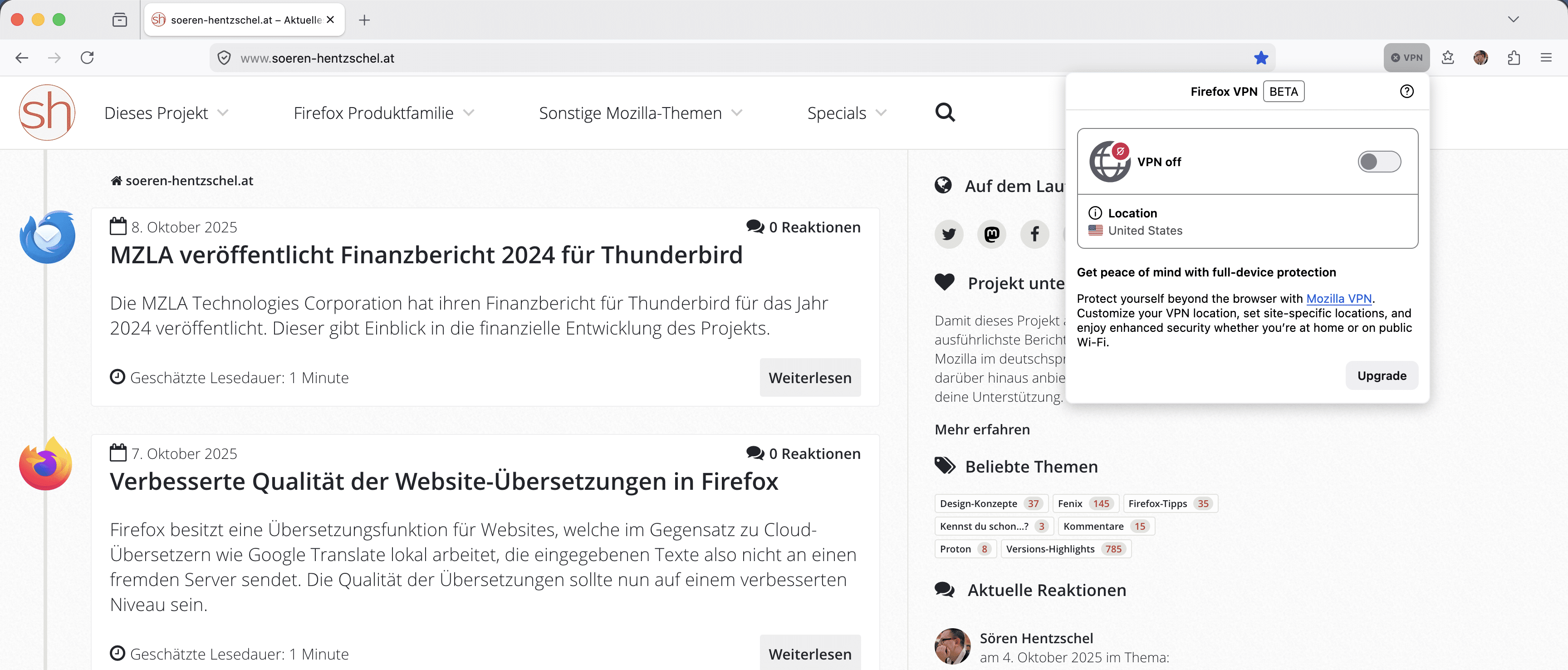Open the Extensions puzzle piece icon
The image size is (1568, 670).
pos(1513,58)
